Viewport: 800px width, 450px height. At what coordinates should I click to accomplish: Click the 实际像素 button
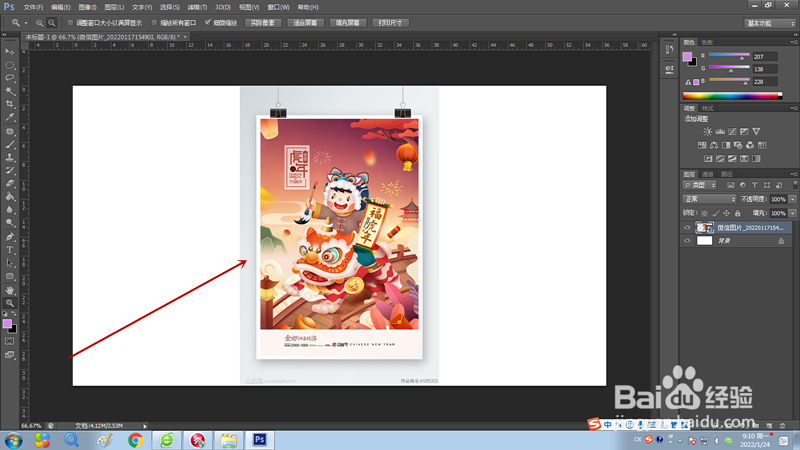coord(263,23)
